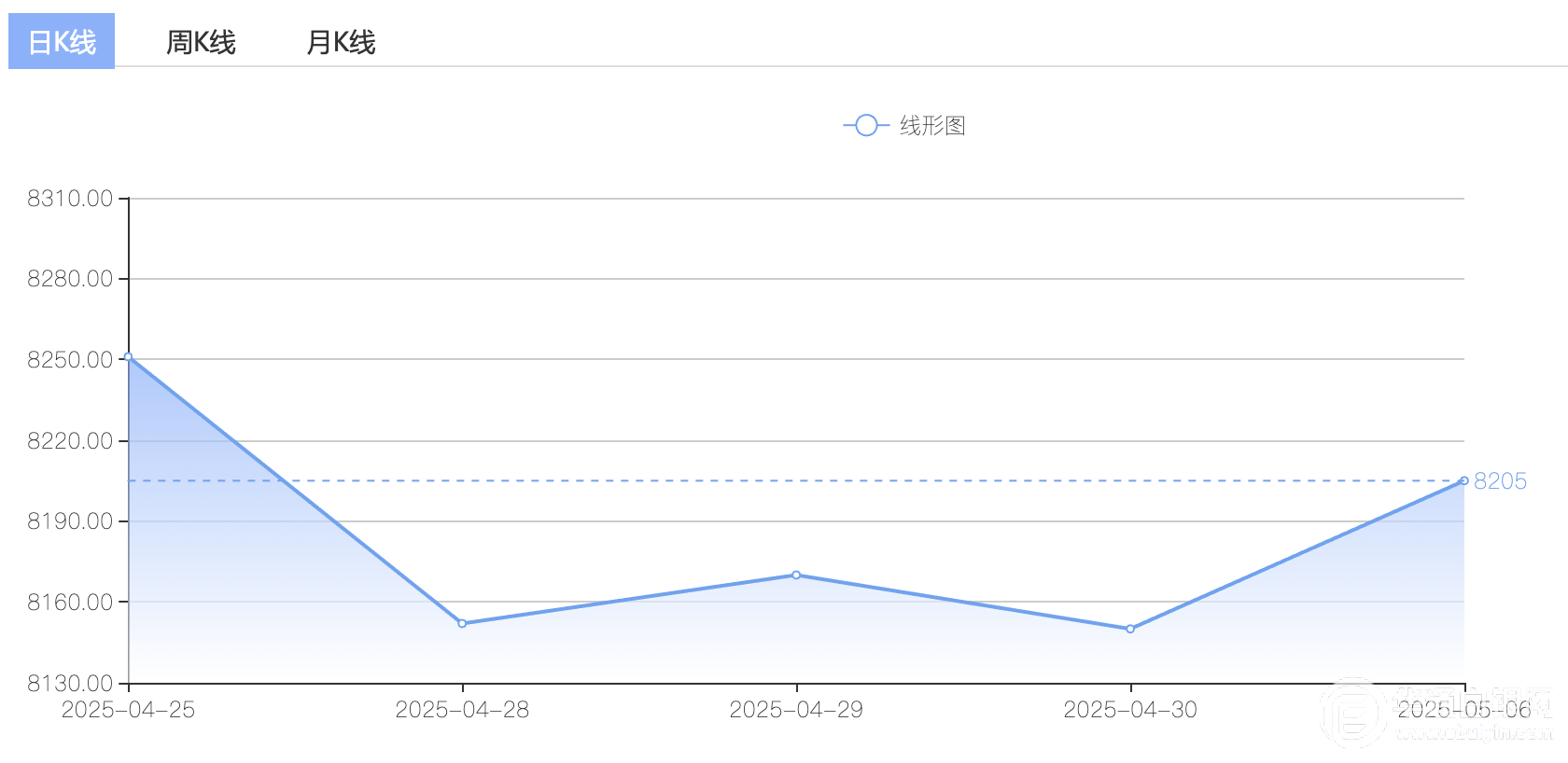The width and height of the screenshot is (1568, 763).
Task: Toggle the 线形图 legend circle marker
Action: pyautogui.click(x=866, y=125)
